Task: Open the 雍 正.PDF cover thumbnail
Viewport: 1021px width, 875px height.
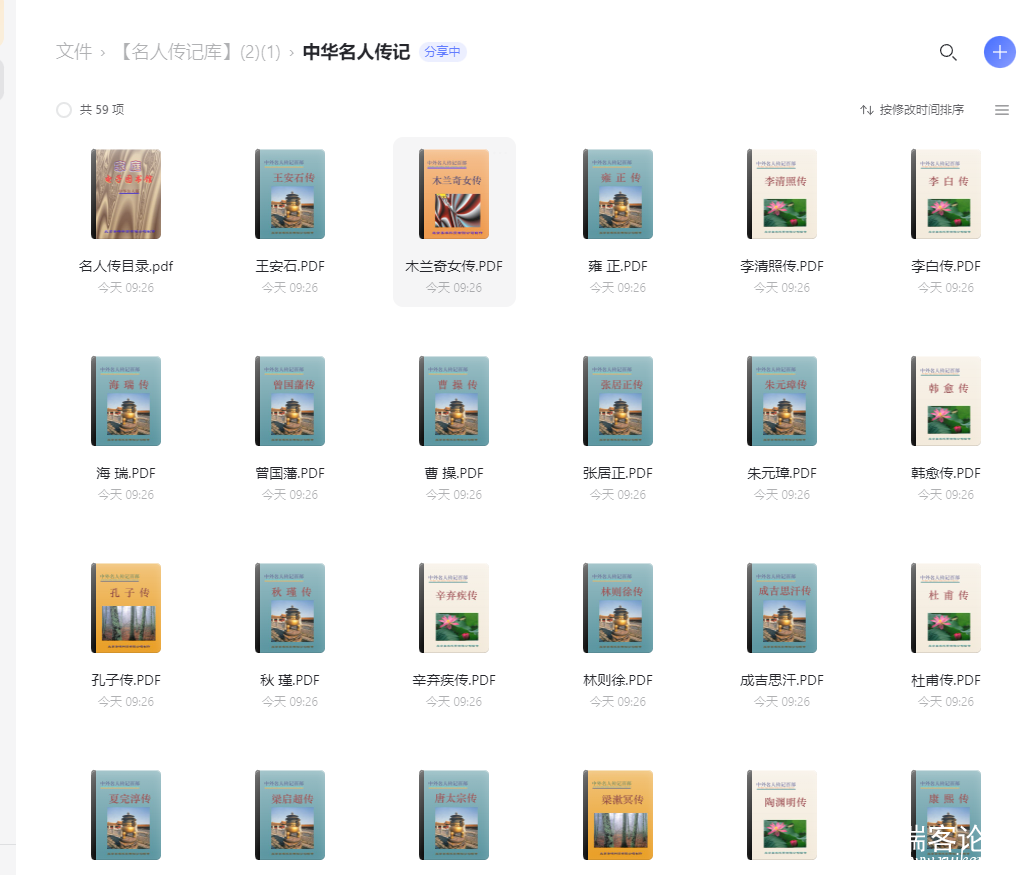Action: coord(618,194)
